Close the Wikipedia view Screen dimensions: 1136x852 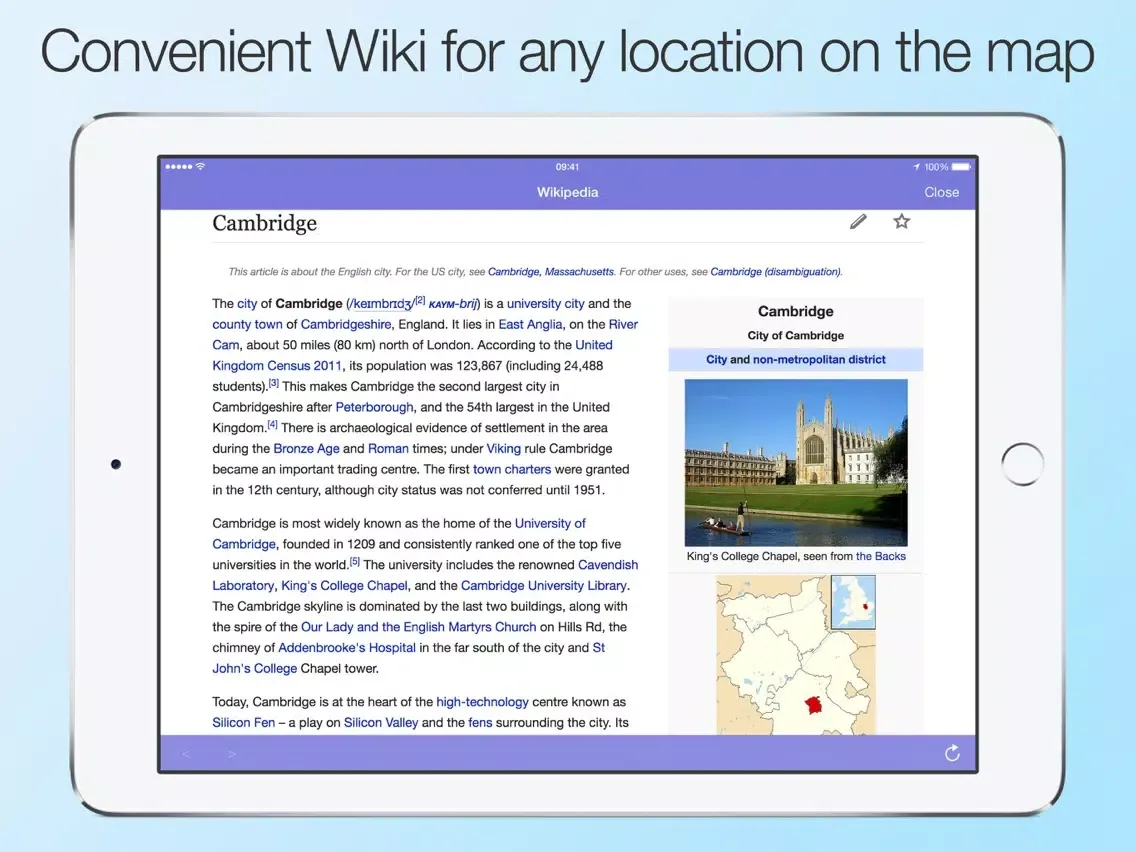point(941,192)
